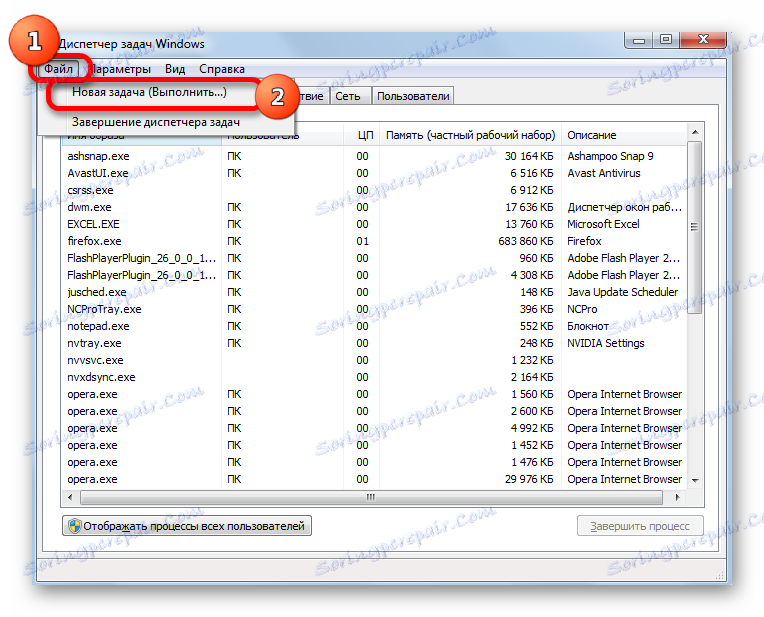This screenshot has height=617, width=764.
Task: Click the Ashampoo Snap 9 description
Action: click(x=610, y=156)
